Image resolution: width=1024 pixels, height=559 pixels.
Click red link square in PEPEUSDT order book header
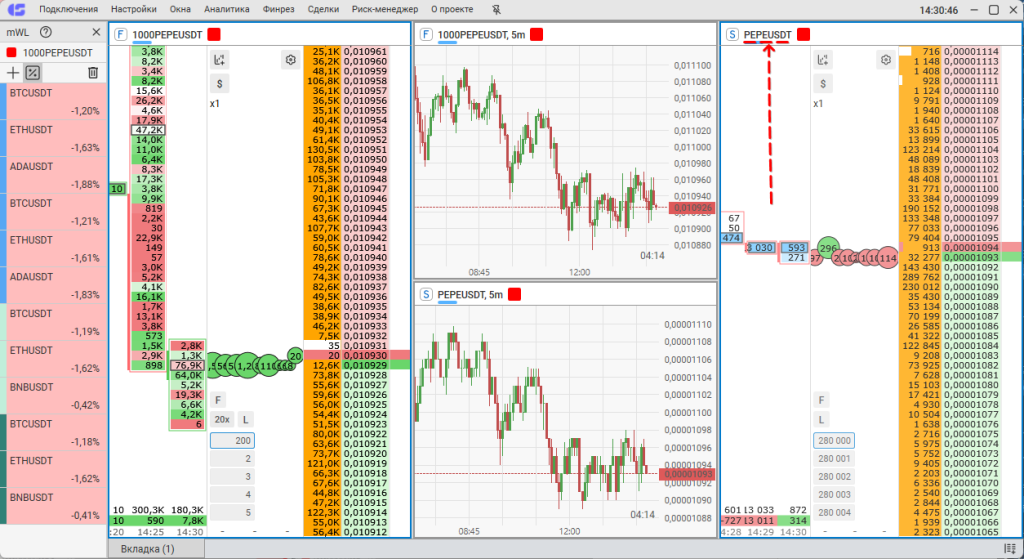(x=803, y=35)
